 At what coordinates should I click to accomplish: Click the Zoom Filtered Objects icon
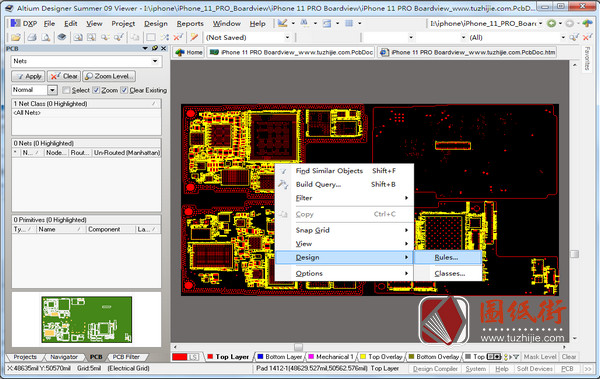[x=119, y=38]
